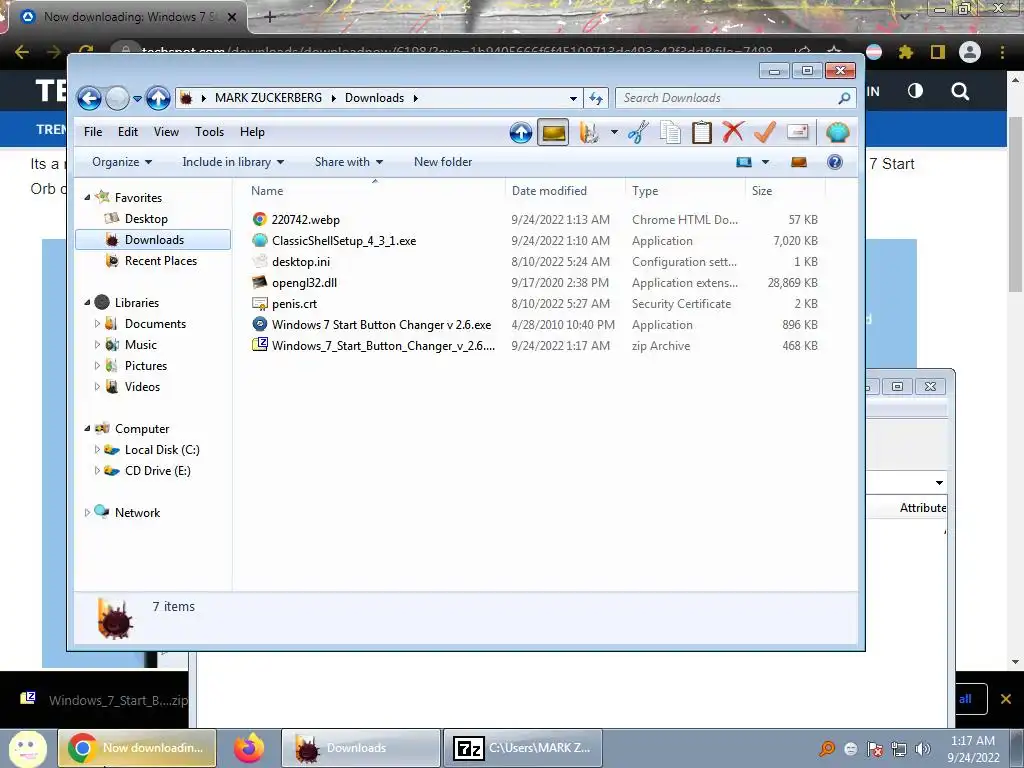1024x768 pixels.
Task: Select the file 220742.webp
Action: click(x=306, y=219)
